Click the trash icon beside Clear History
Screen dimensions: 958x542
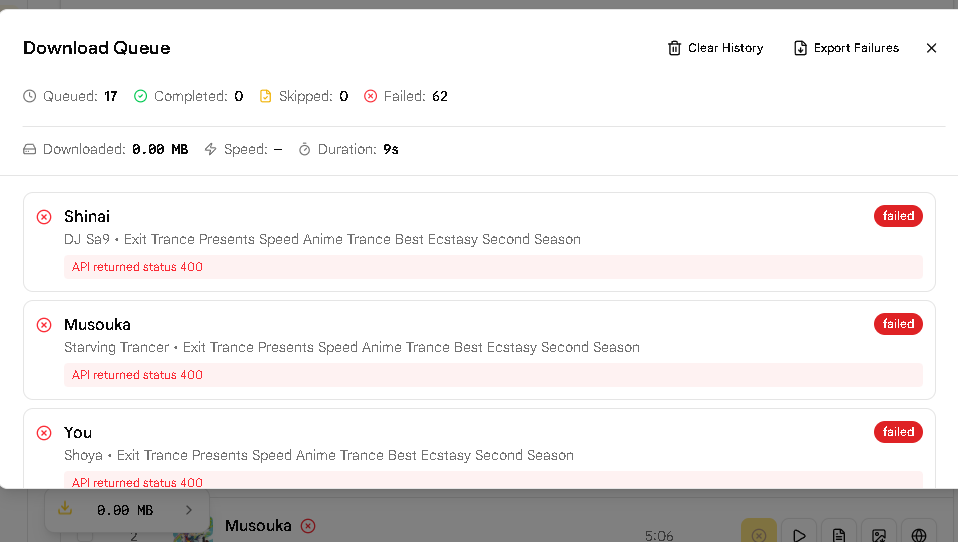click(x=675, y=48)
